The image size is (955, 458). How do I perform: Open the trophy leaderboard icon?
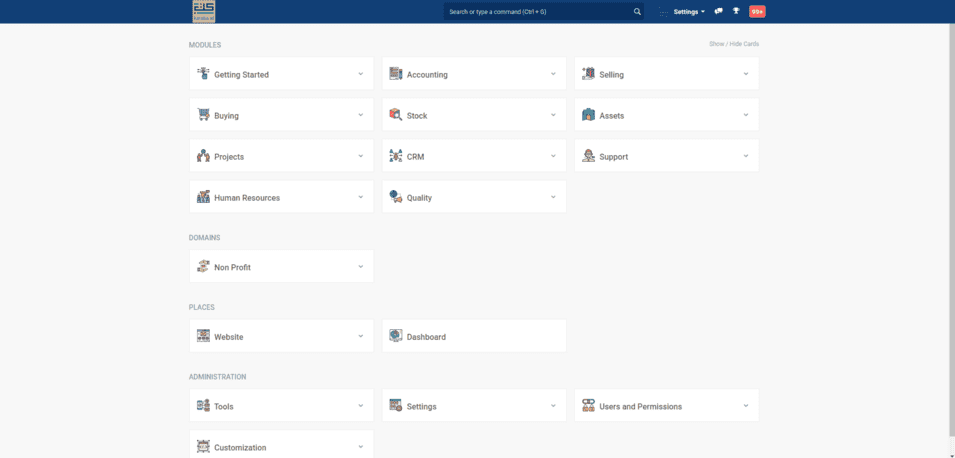736,11
